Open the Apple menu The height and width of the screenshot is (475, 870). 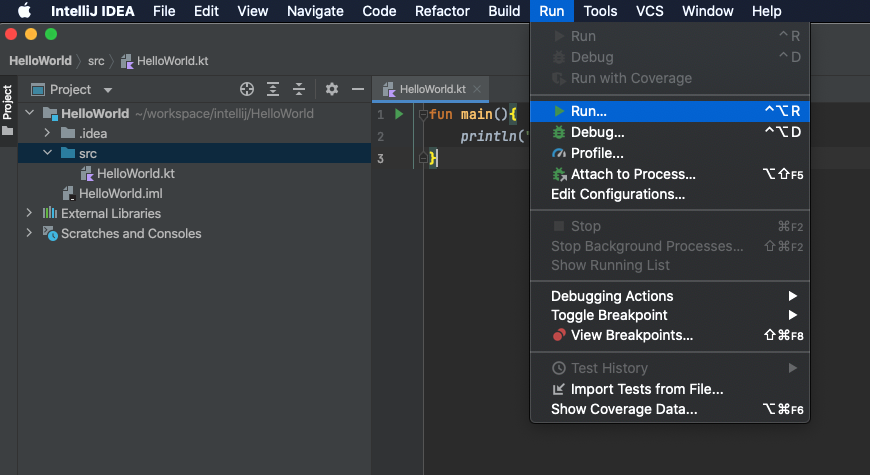pos(24,11)
